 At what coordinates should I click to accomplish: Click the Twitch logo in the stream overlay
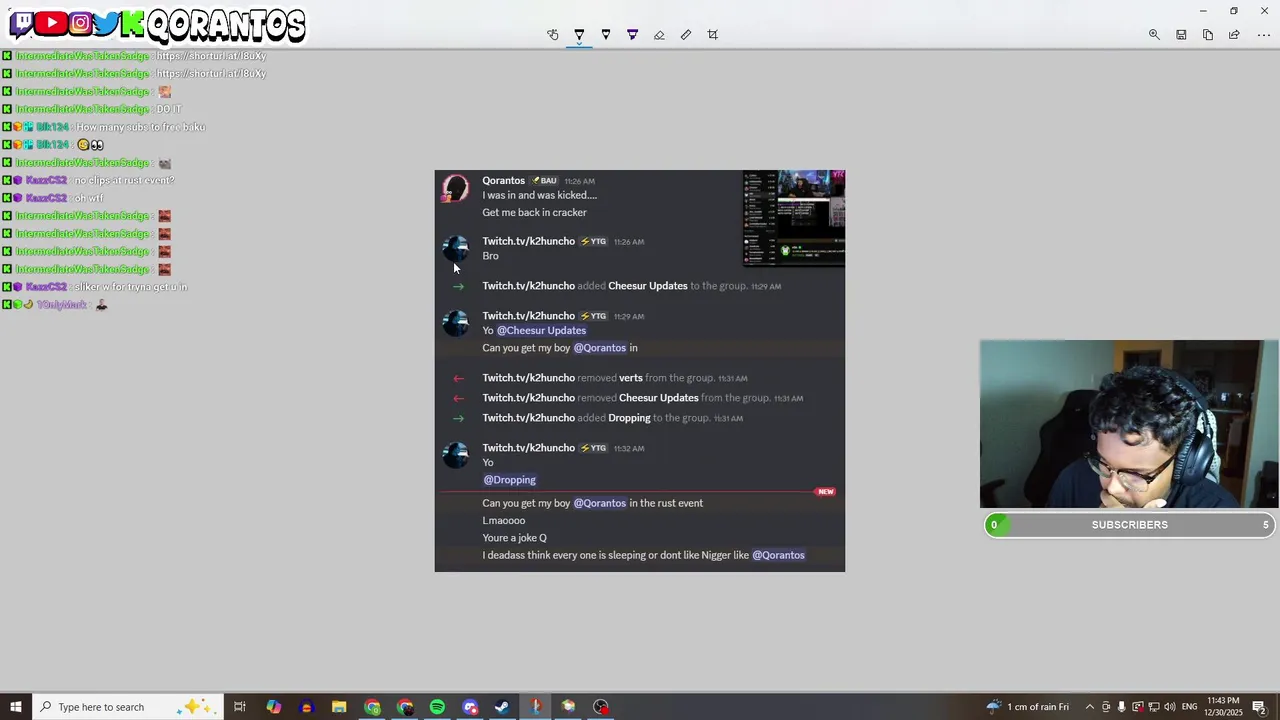coord(21,24)
